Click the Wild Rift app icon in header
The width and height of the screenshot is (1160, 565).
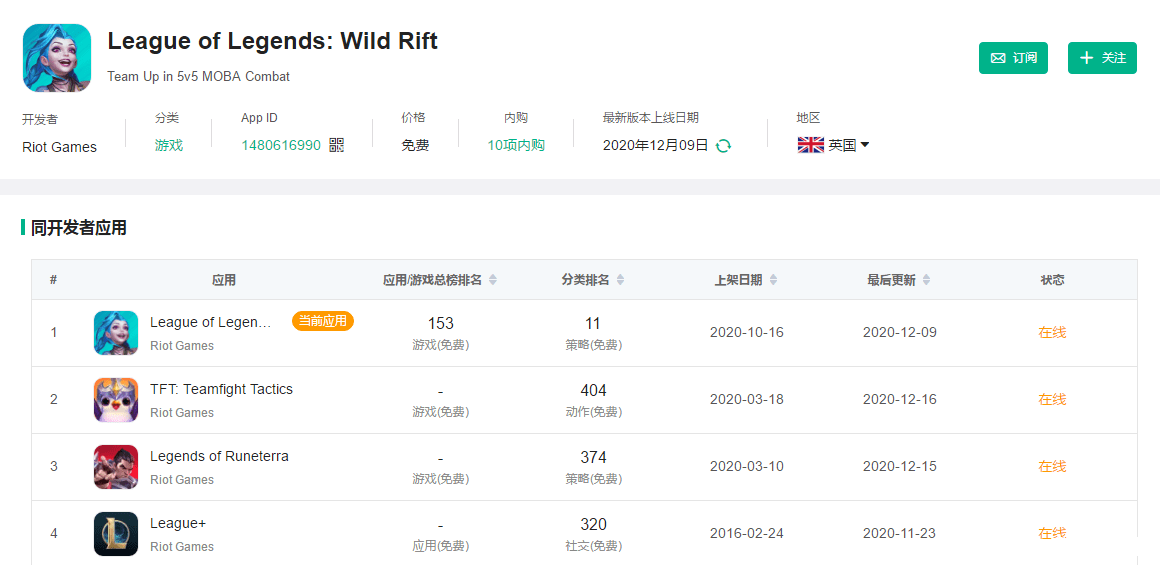click(x=57, y=58)
